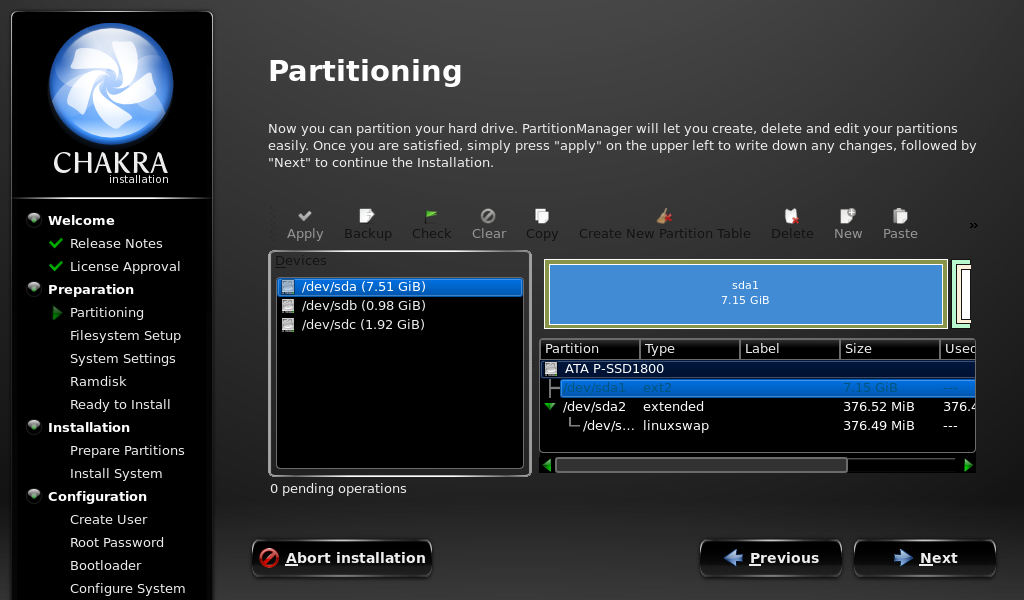1024x600 pixels.
Task: Click the Bootloader step
Action: (x=106, y=565)
